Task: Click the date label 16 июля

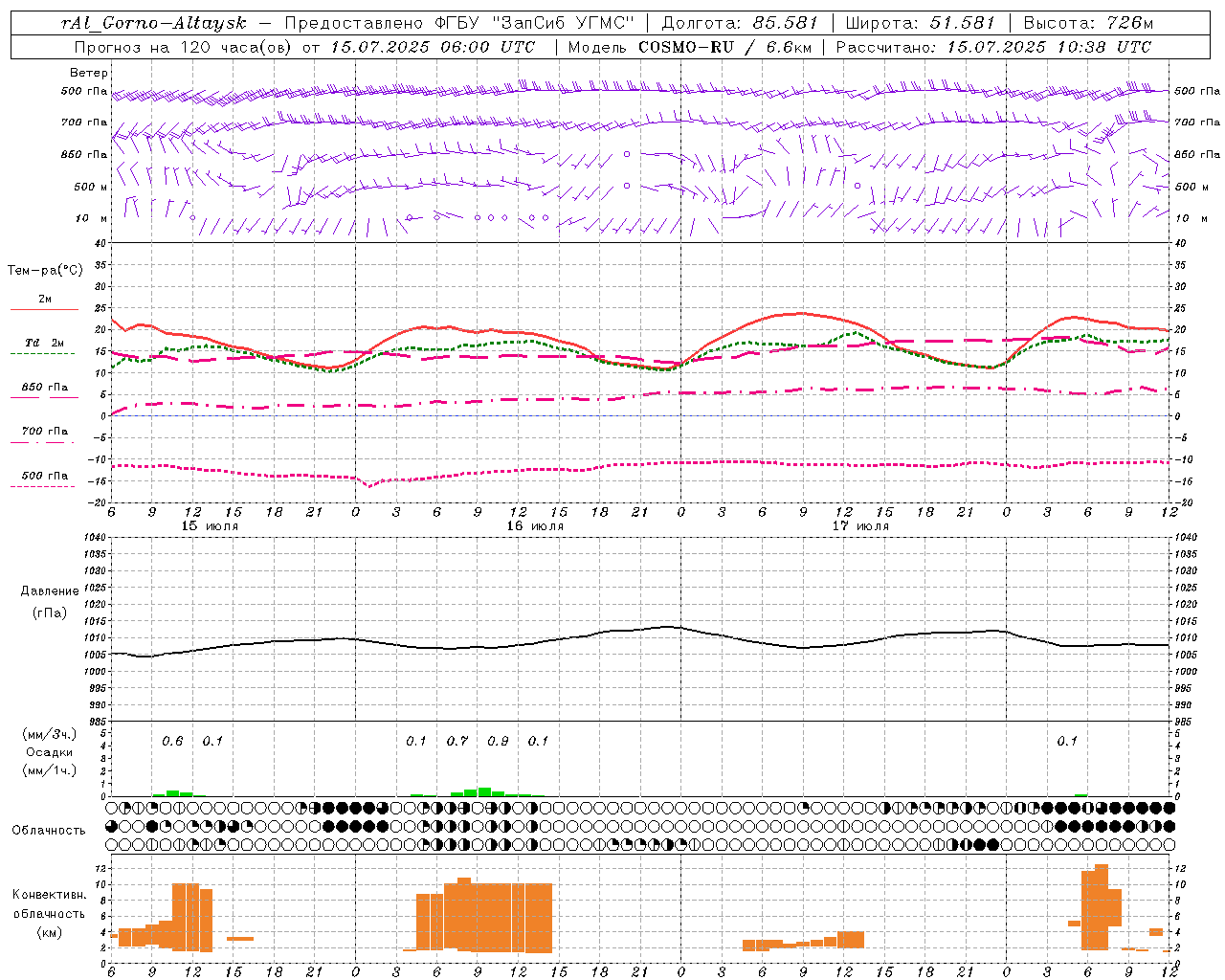Action: tap(535, 526)
